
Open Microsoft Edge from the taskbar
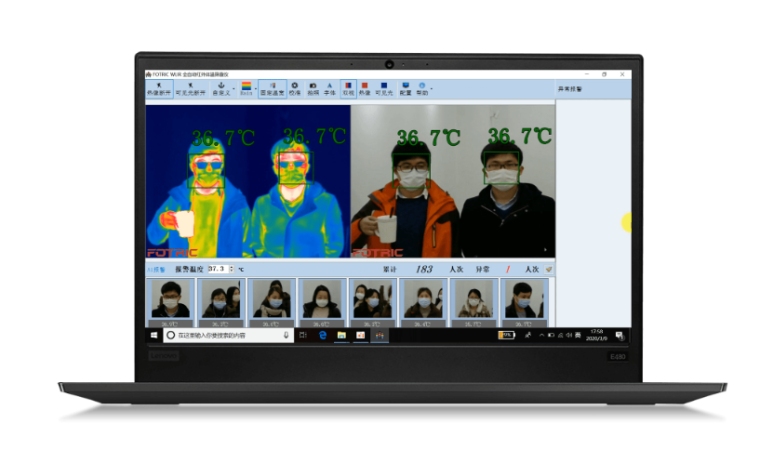[323, 335]
